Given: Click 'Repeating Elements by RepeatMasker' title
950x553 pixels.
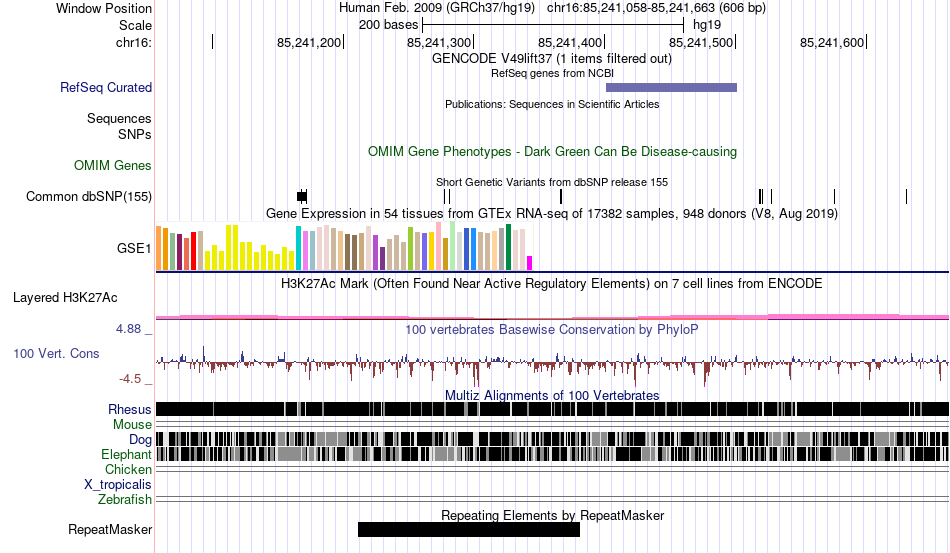Looking at the screenshot, I should [552, 515].
